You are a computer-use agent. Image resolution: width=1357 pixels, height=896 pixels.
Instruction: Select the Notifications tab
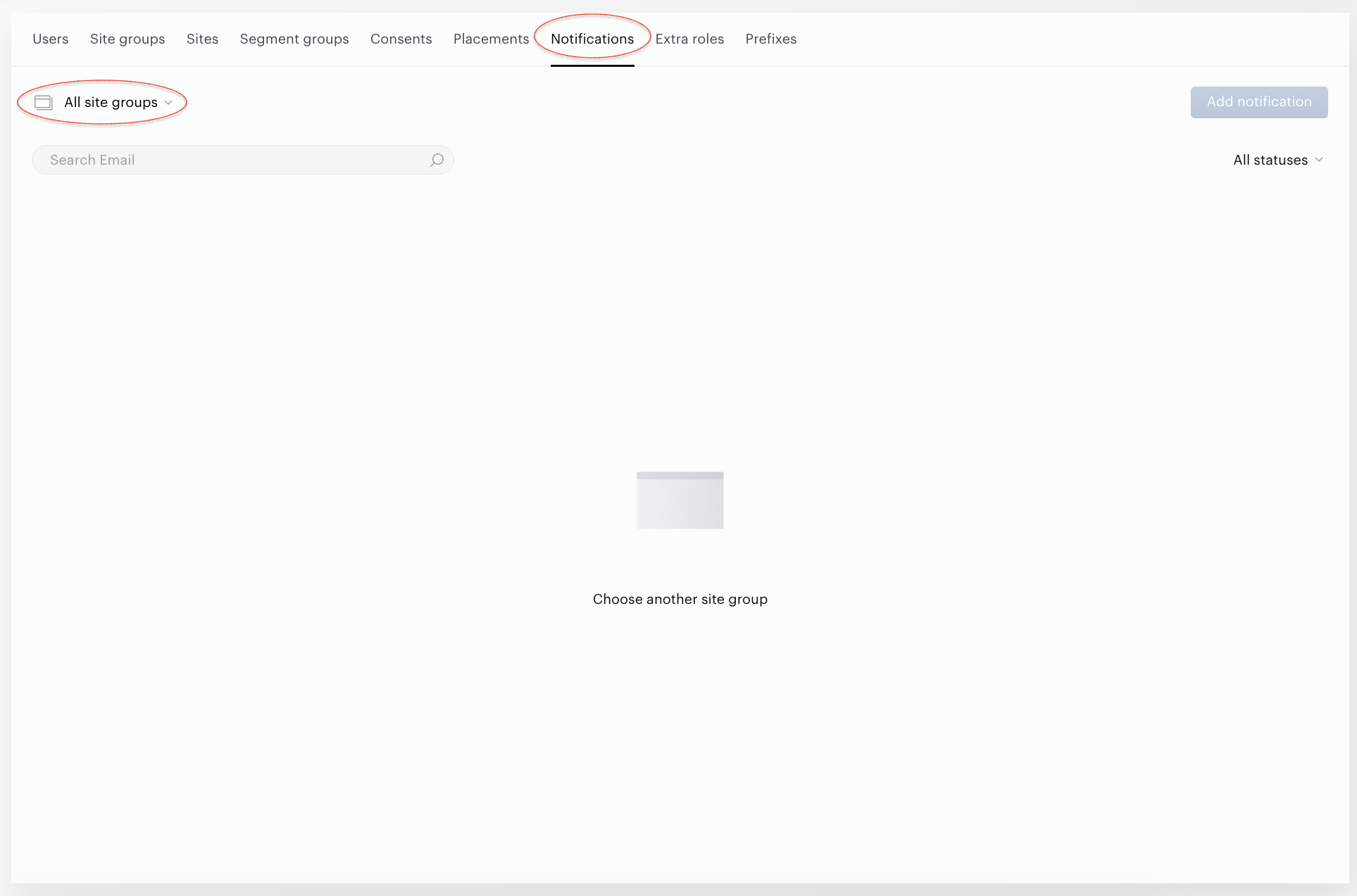(592, 39)
